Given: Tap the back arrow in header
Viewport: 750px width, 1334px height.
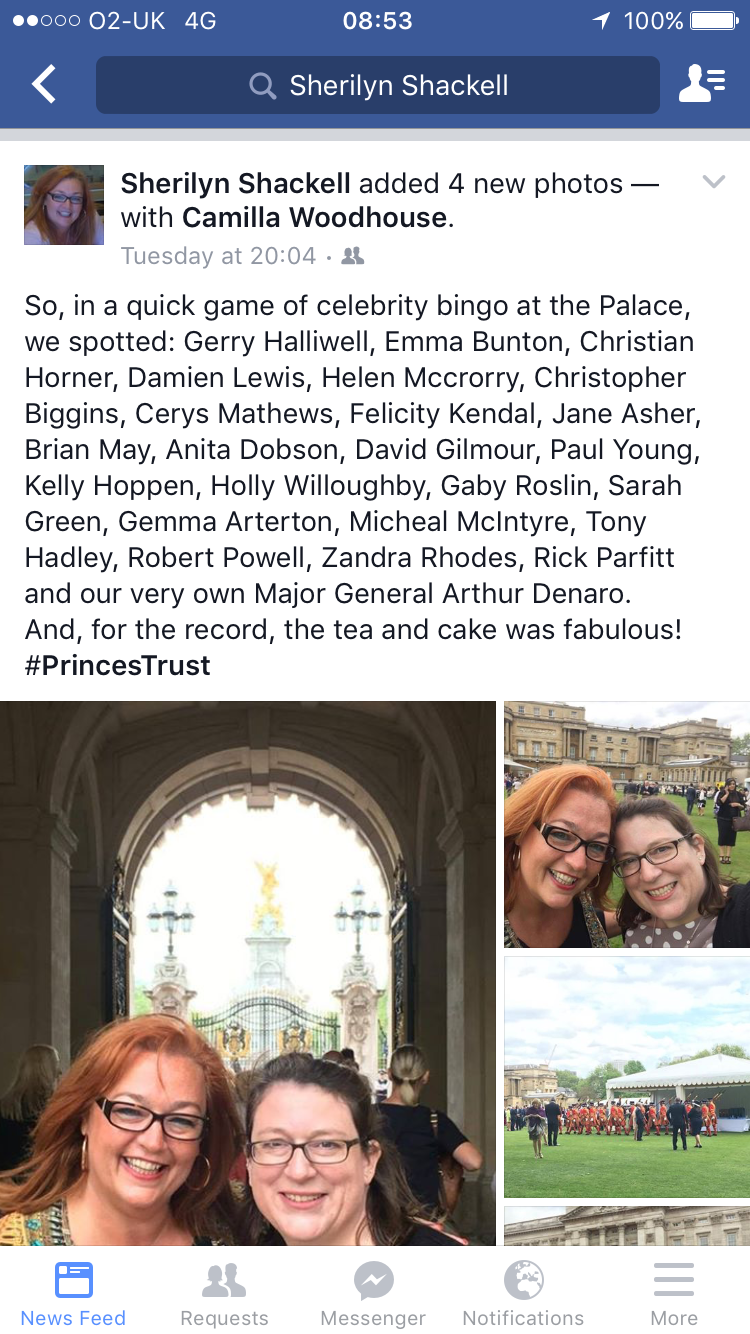Looking at the screenshot, I should 44,85.
